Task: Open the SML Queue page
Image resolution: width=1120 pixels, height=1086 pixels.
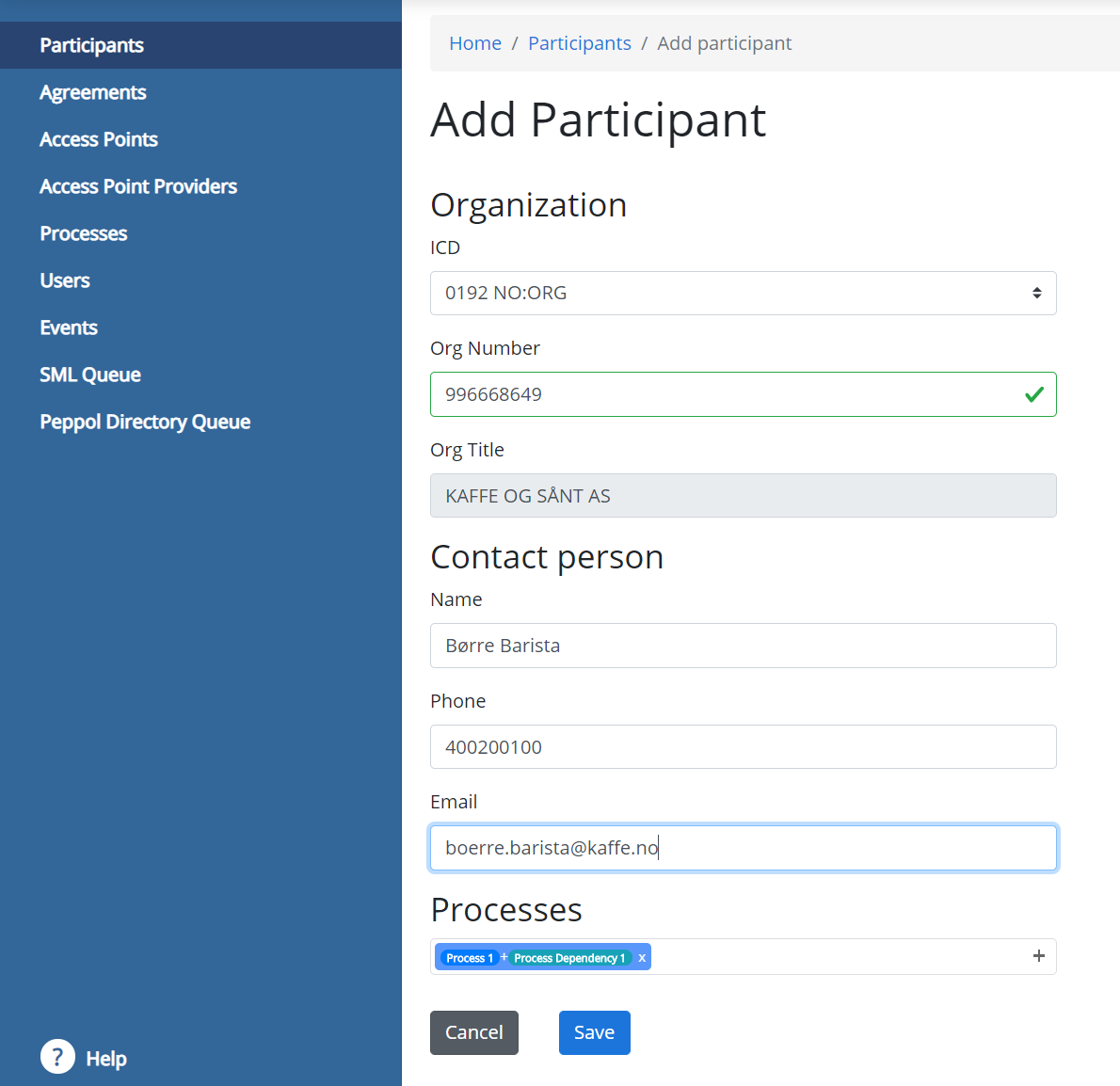Action: pyautogui.click(x=89, y=375)
